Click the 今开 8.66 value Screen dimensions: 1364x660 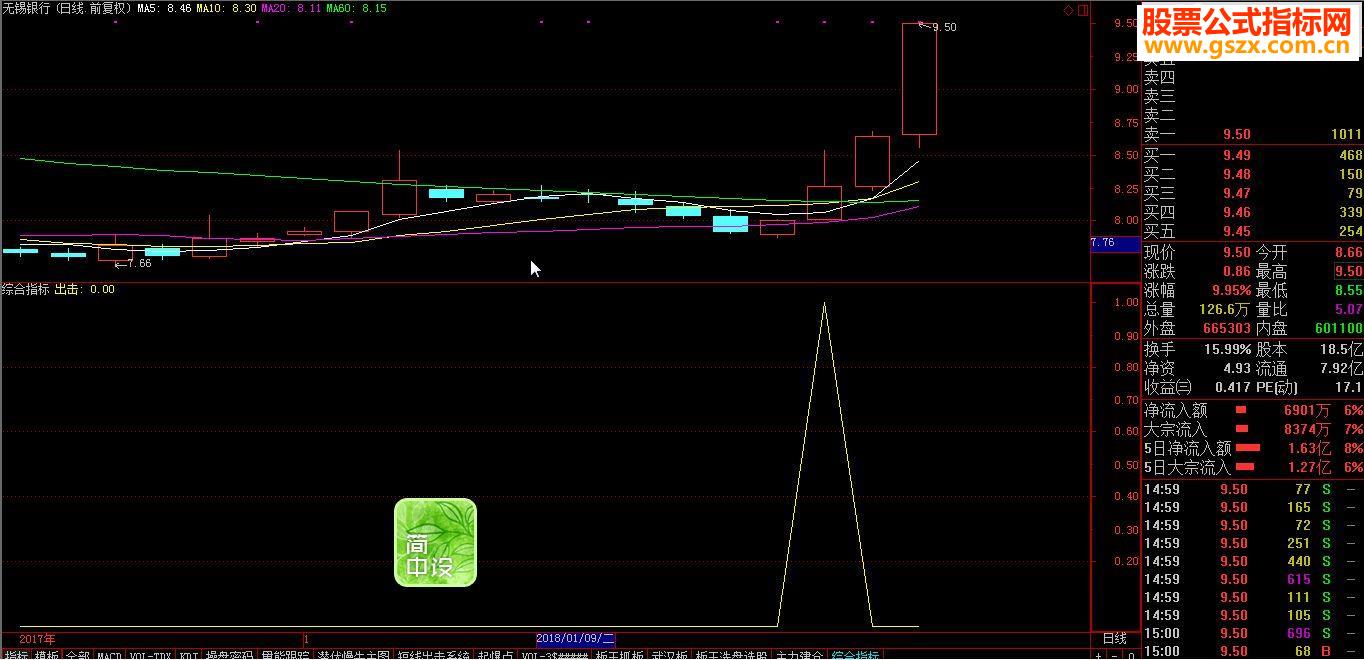tap(1348, 253)
